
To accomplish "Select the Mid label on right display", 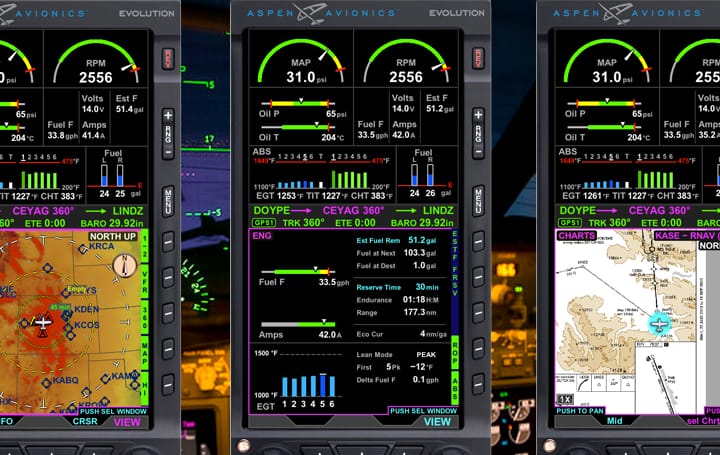I will coord(614,421).
